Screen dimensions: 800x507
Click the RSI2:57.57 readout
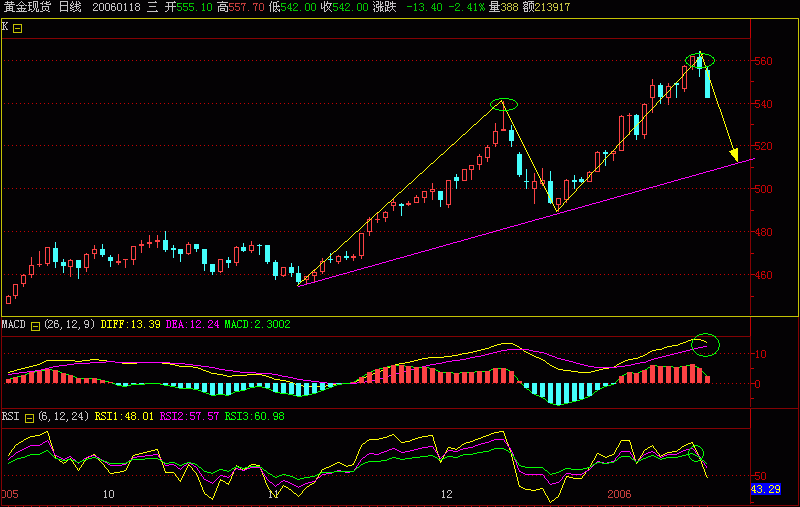189,417
